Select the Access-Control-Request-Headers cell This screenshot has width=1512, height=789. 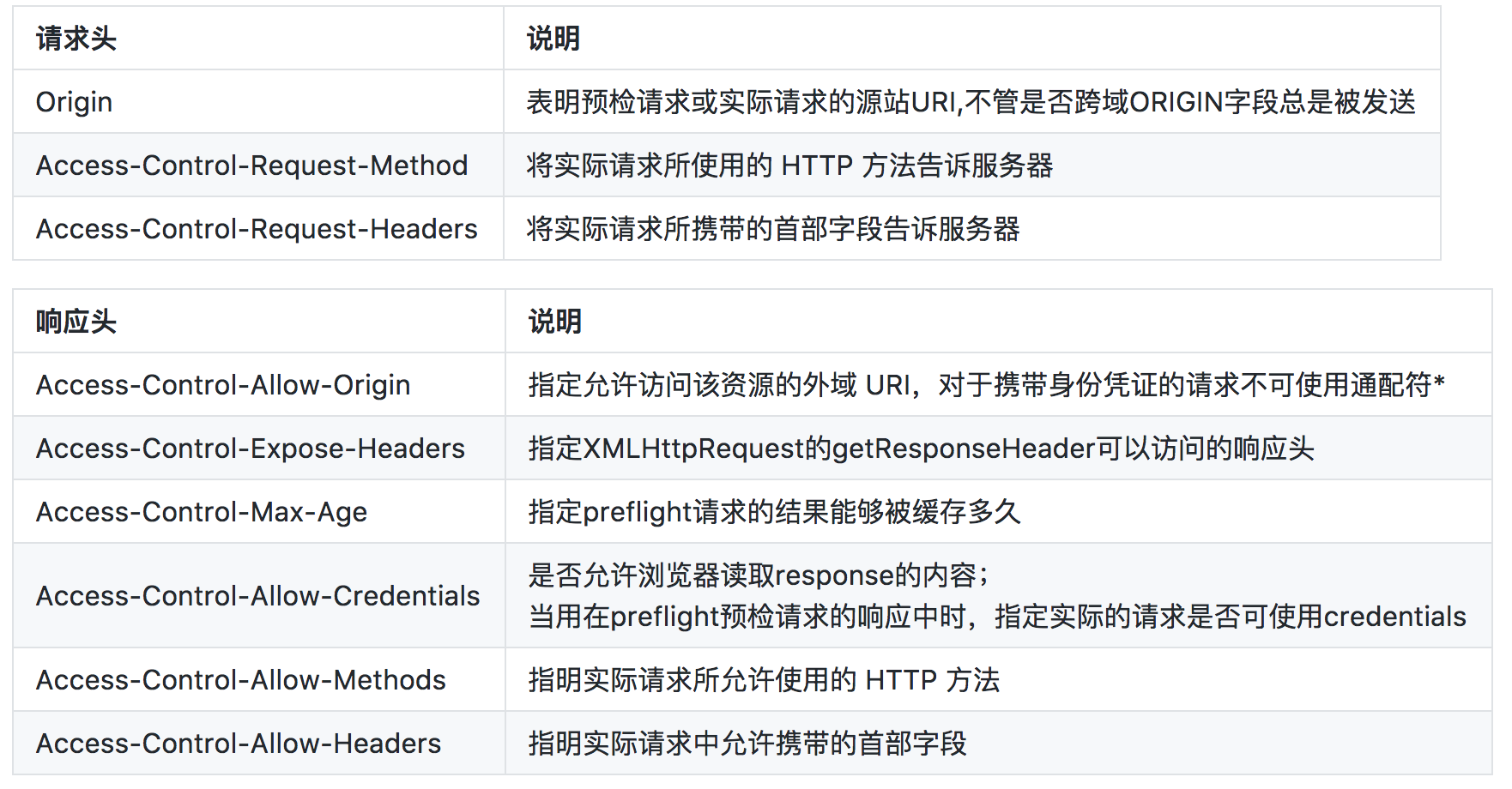pyautogui.click(x=257, y=229)
